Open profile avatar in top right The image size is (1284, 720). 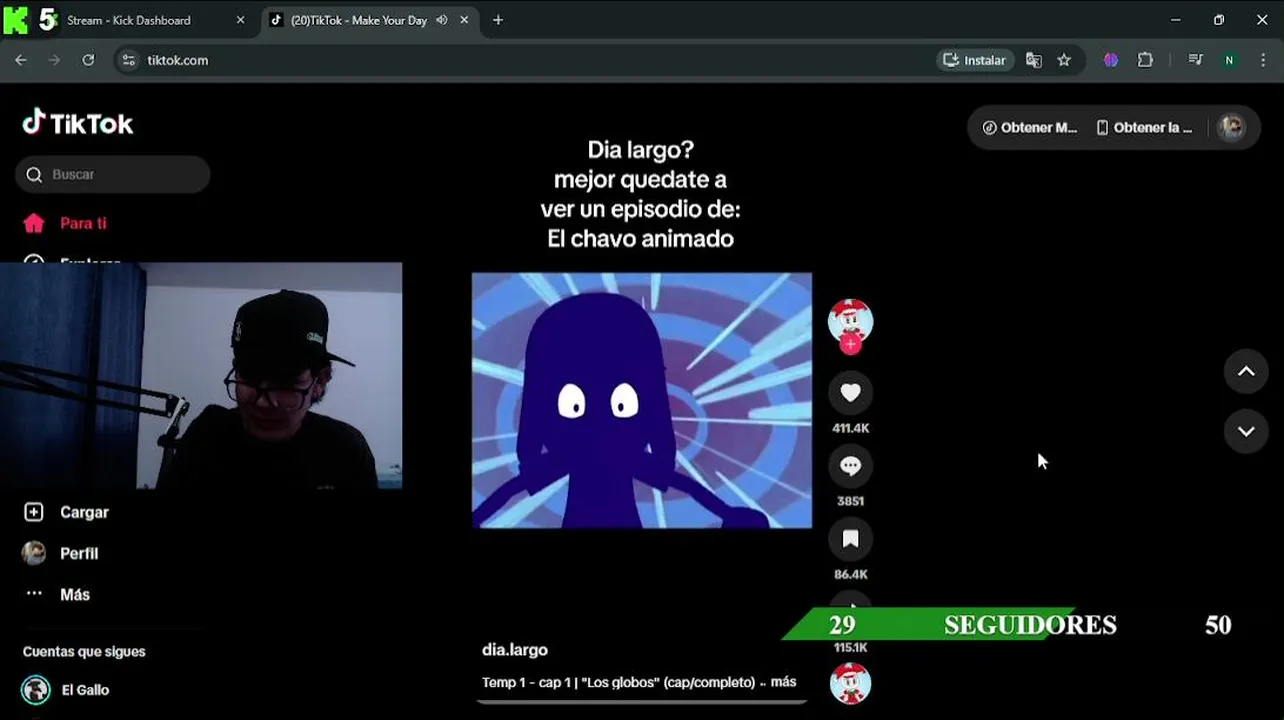click(1231, 128)
